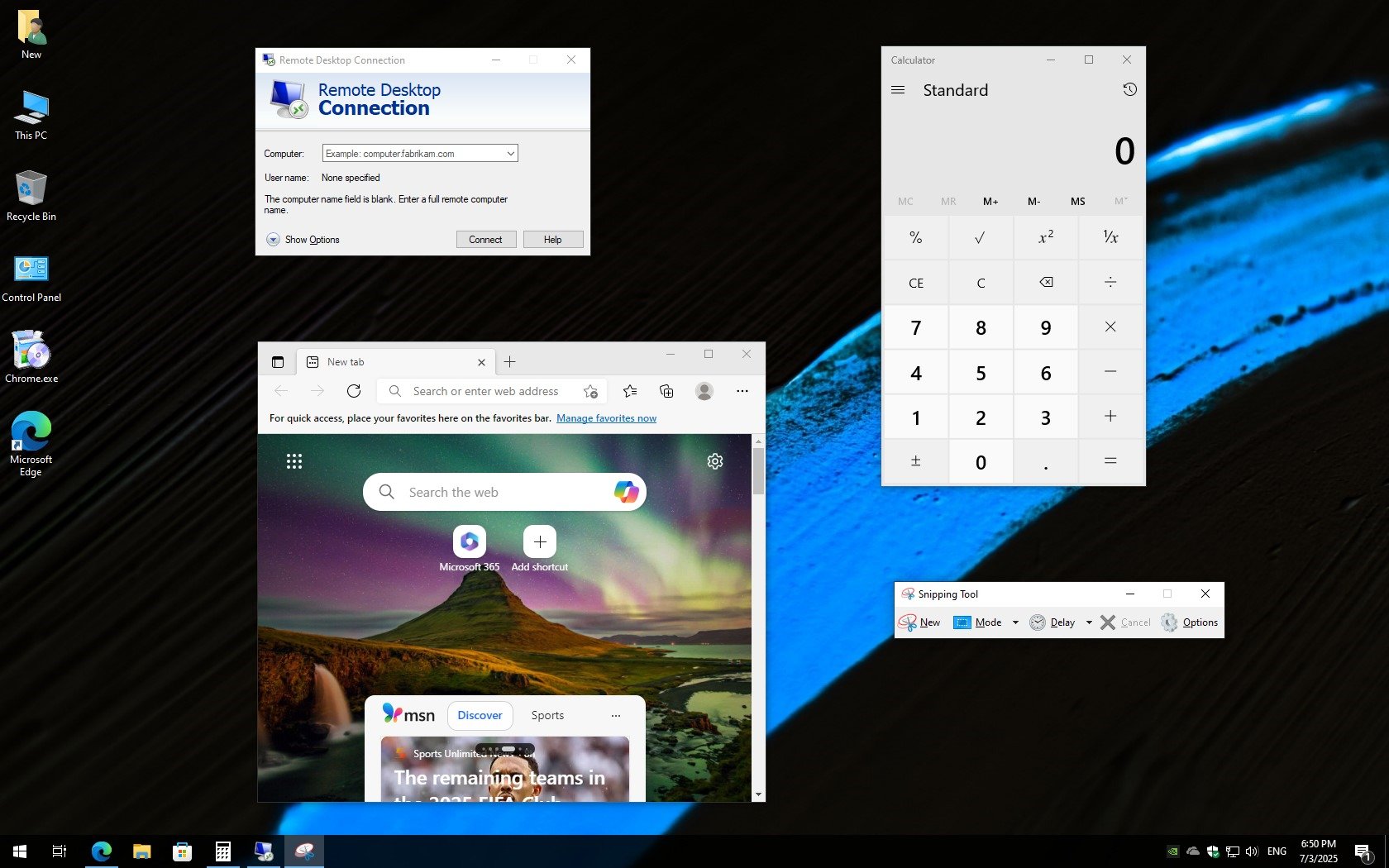Open Edge Collections icon in toolbar
Screen dimensions: 1389x868
coord(666,391)
